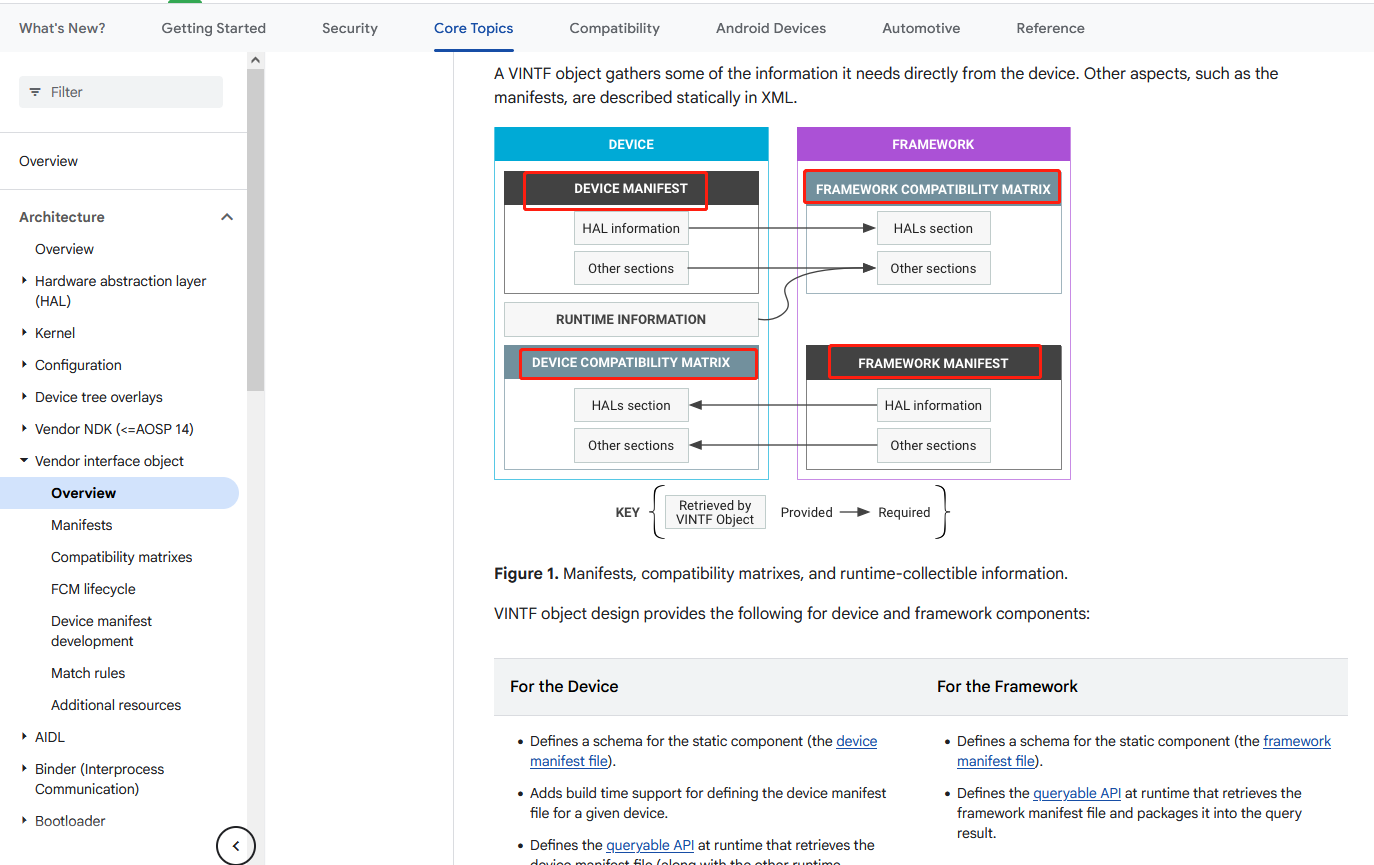
Task: Click the sidebar scroll-up arrow
Action: [256, 60]
